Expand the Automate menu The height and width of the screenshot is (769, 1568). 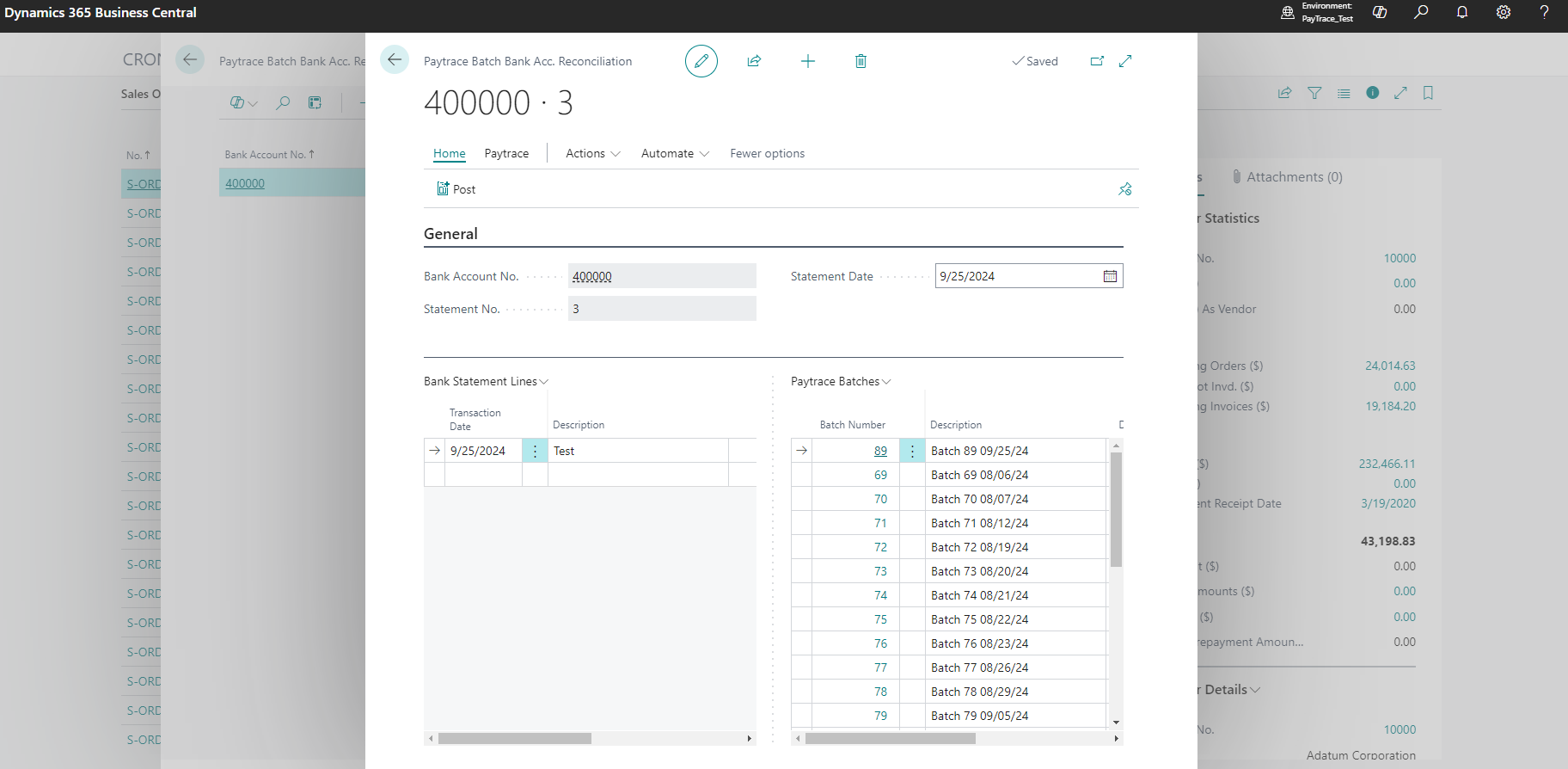pos(675,153)
